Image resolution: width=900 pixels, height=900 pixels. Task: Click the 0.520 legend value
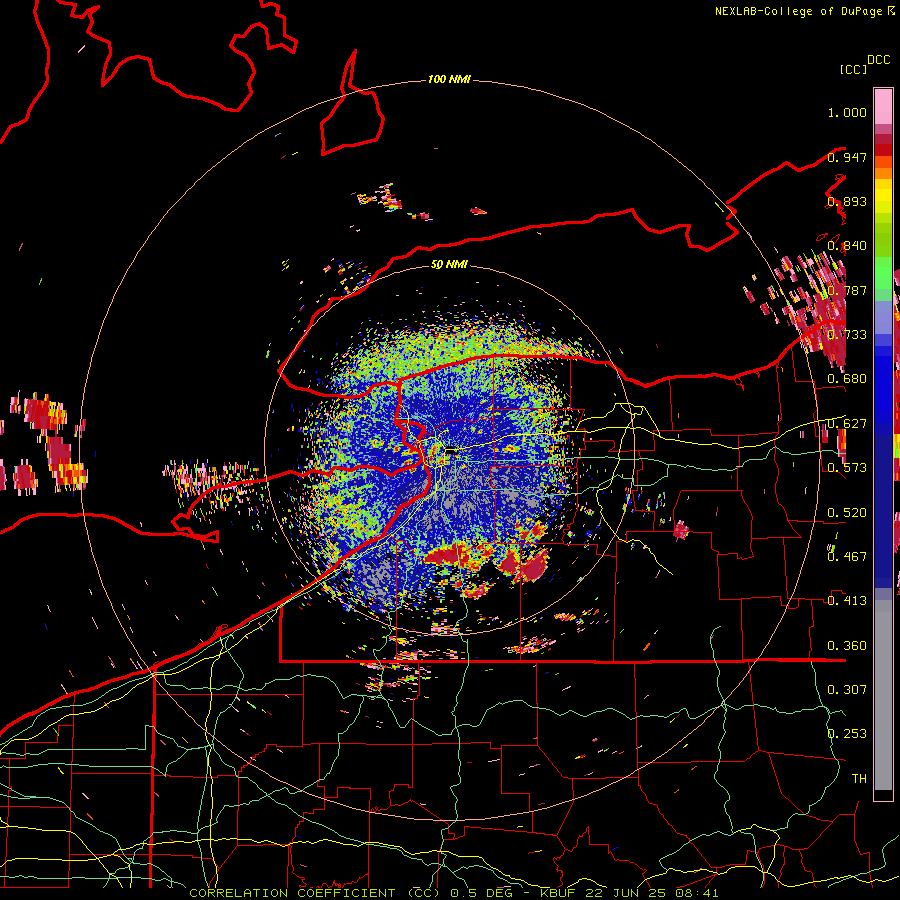[847, 513]
